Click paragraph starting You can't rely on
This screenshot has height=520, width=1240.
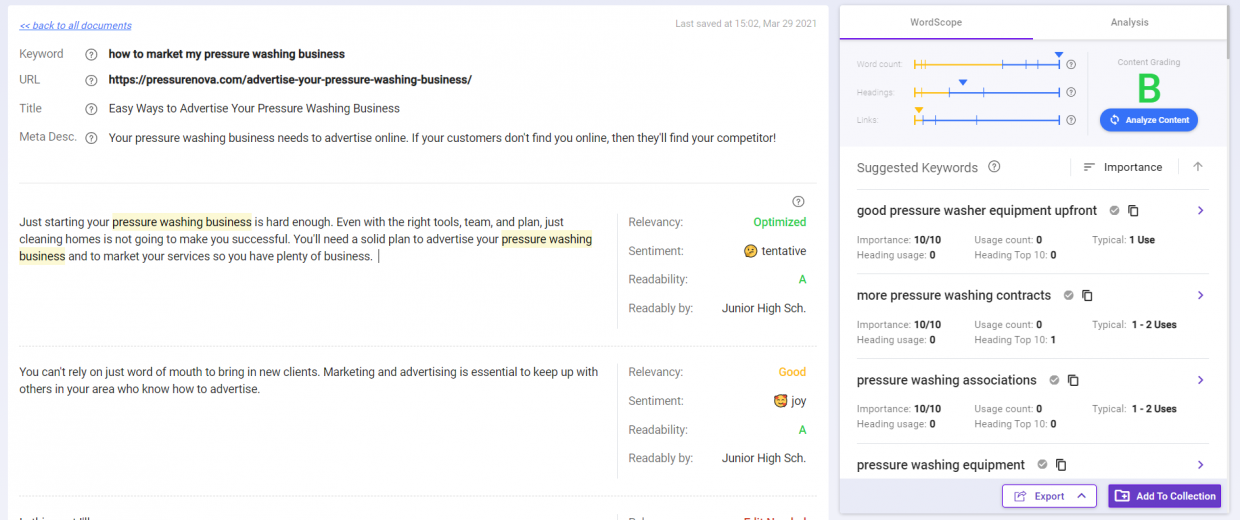click(x=309, y=380)
